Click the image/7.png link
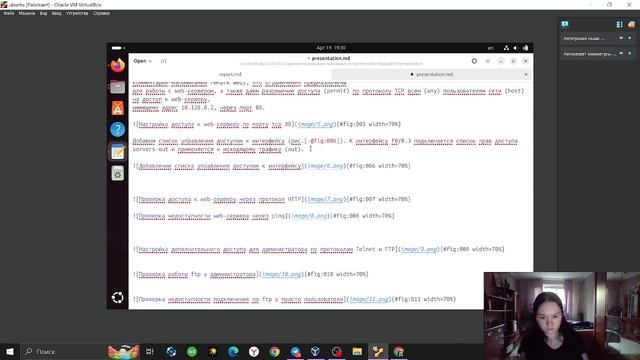 (325, 199)
